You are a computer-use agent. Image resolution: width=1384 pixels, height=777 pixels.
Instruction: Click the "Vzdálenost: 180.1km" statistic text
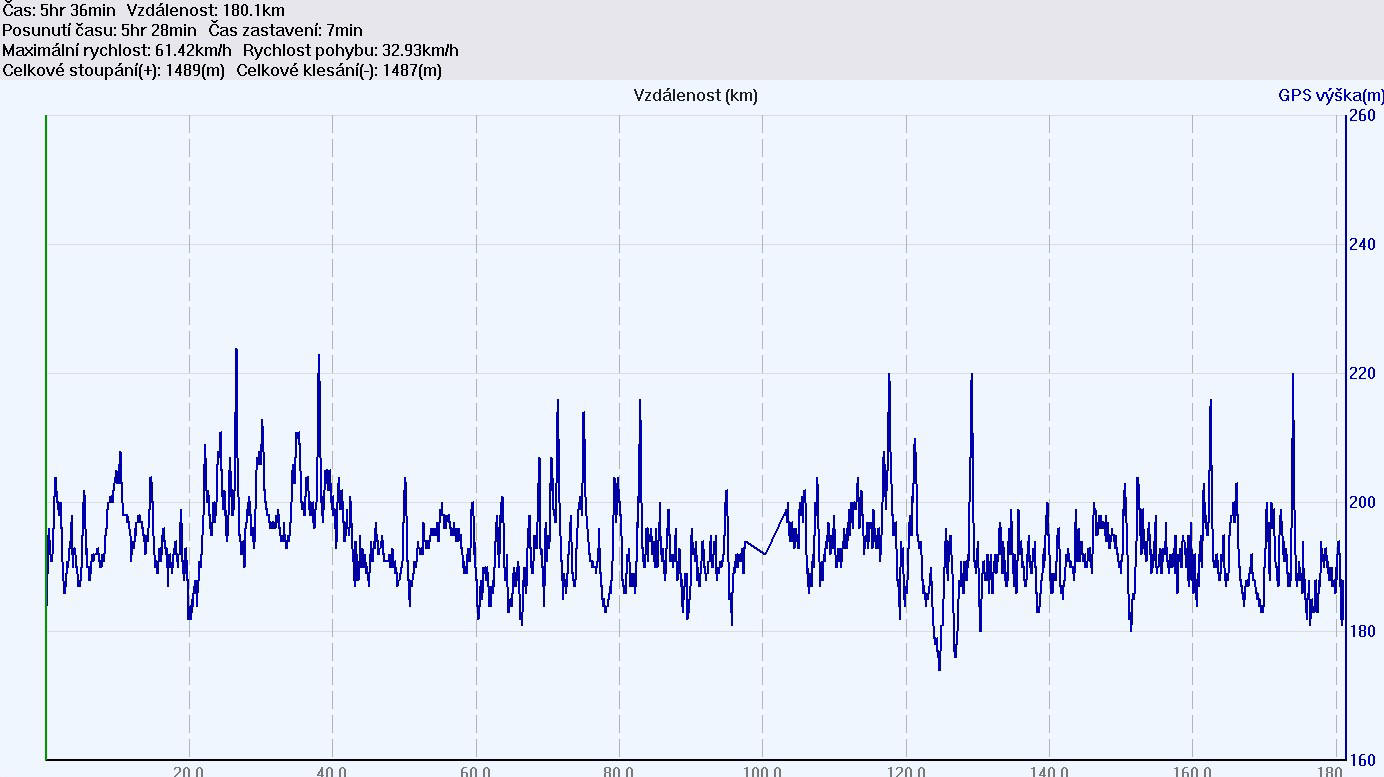205,11
